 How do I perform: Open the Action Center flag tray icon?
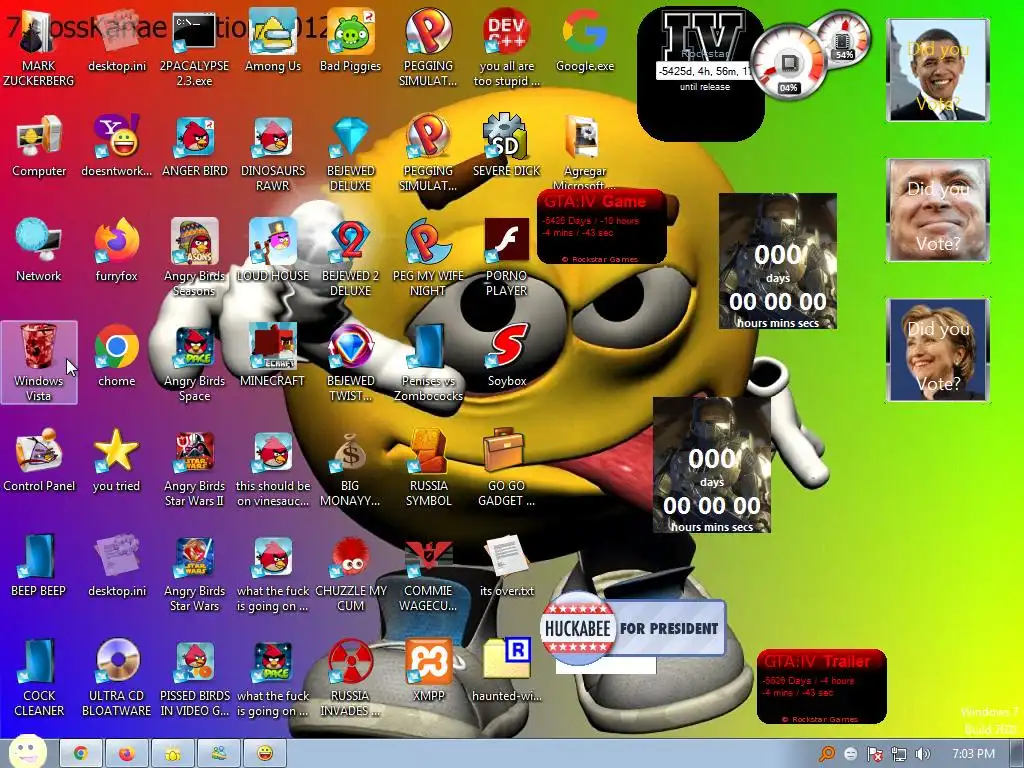(874, 754)
